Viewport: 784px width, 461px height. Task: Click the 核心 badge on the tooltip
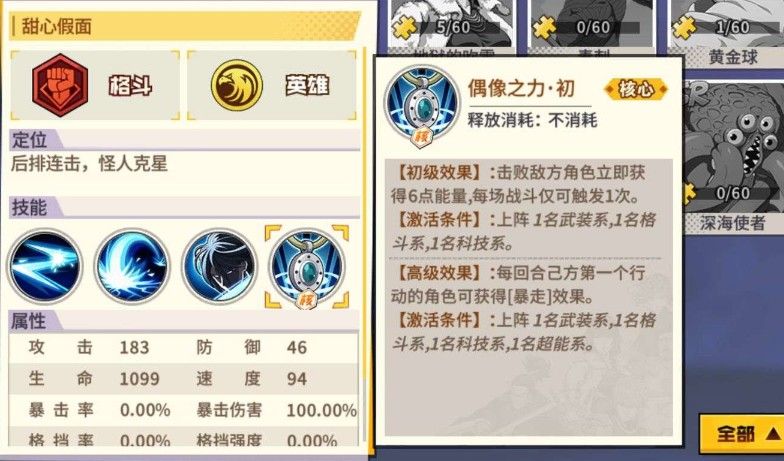coord(636,90)
